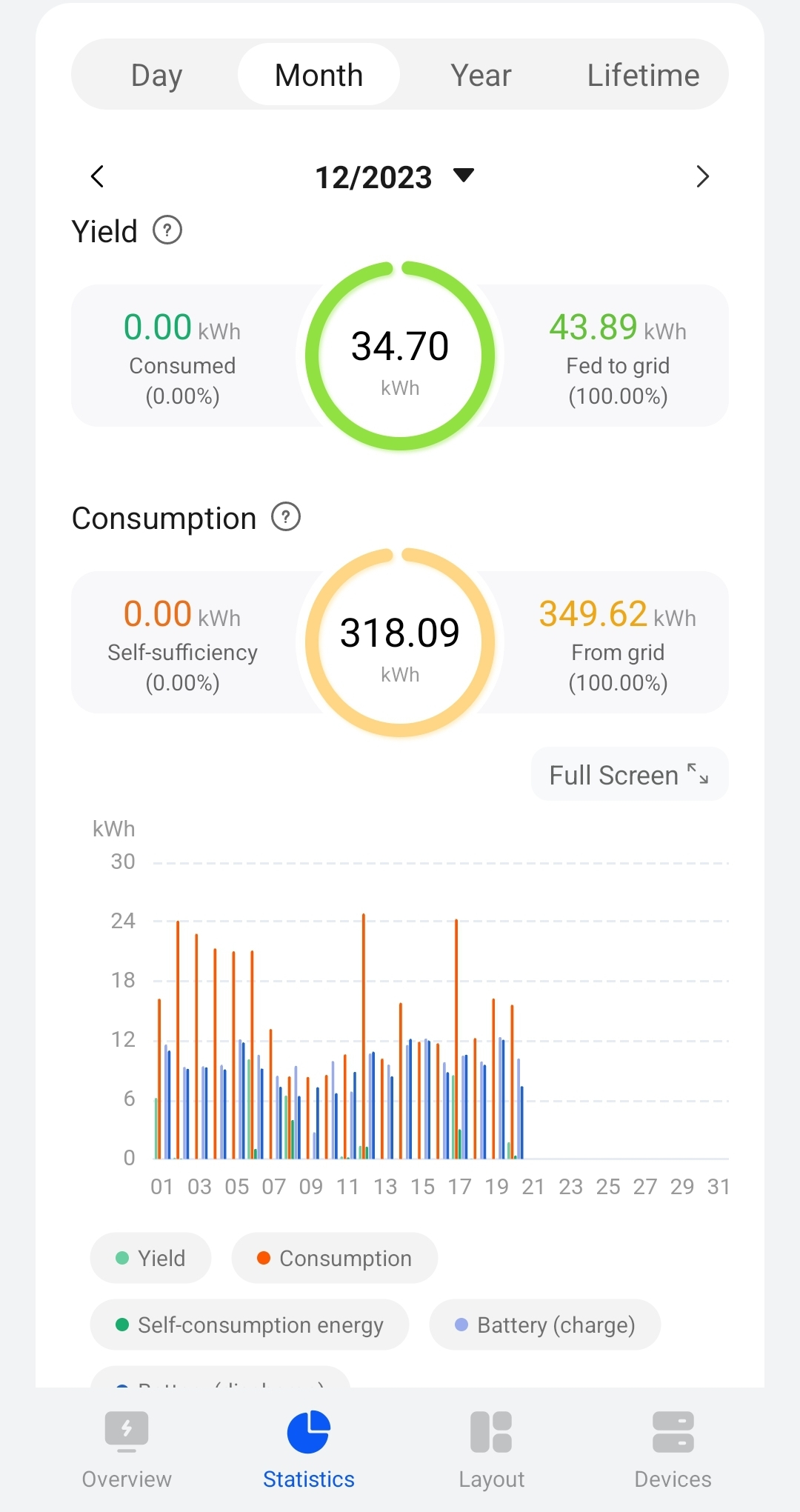This screenshot has width=800, height=1512.
Task: Click the orange 318.09 kWh consumption ring
Action: pyautogui.click(x=400, y=643)
